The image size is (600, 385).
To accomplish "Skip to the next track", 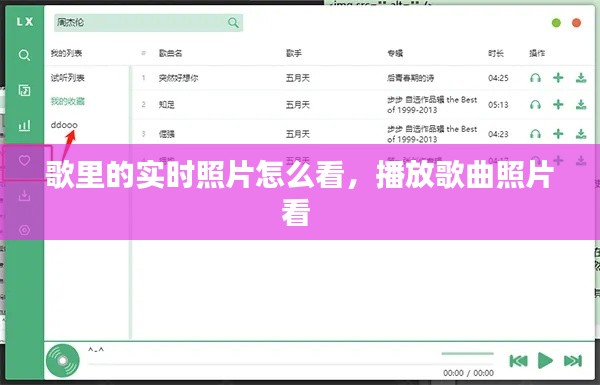I will pos(573,361).
